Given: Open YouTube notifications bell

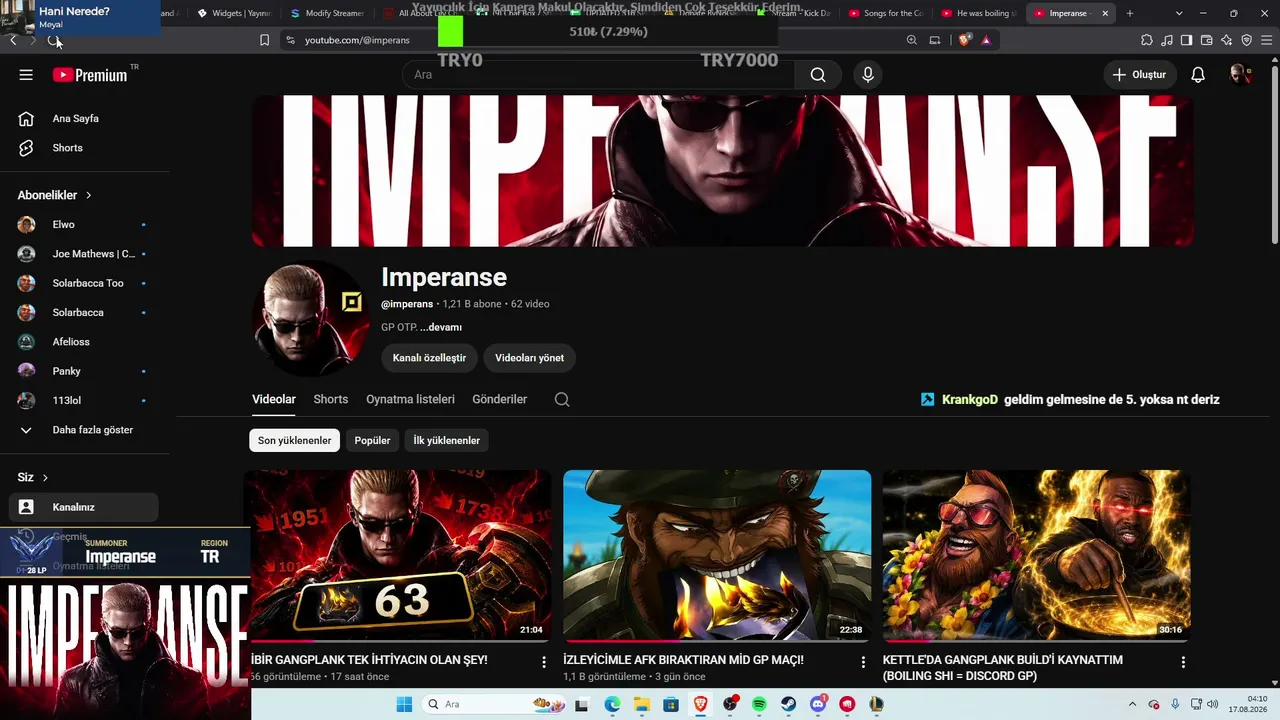Looking at the screenshot, I should (1198, 75).
